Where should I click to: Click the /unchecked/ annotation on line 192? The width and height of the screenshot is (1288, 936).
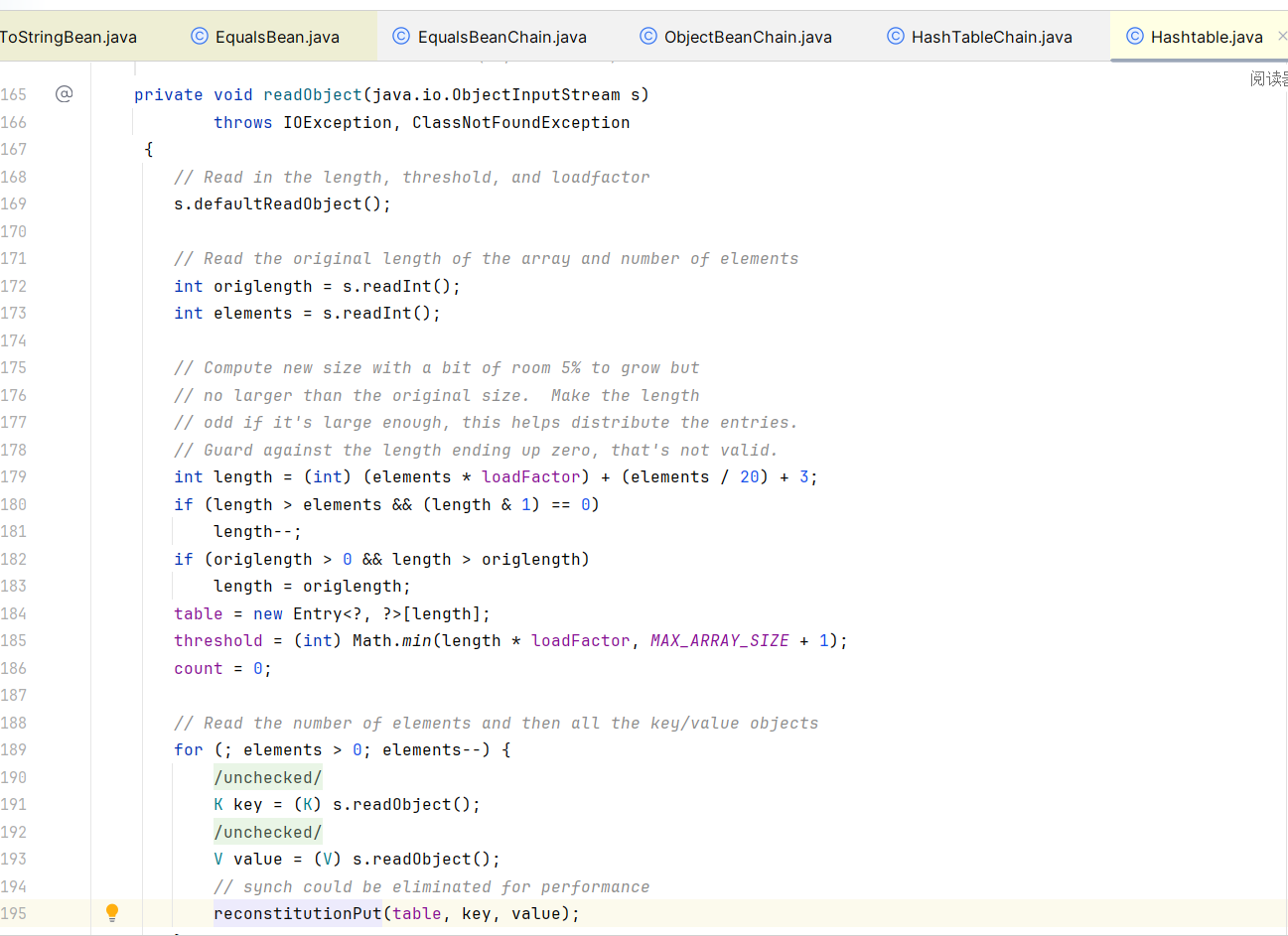coord(268,832)
